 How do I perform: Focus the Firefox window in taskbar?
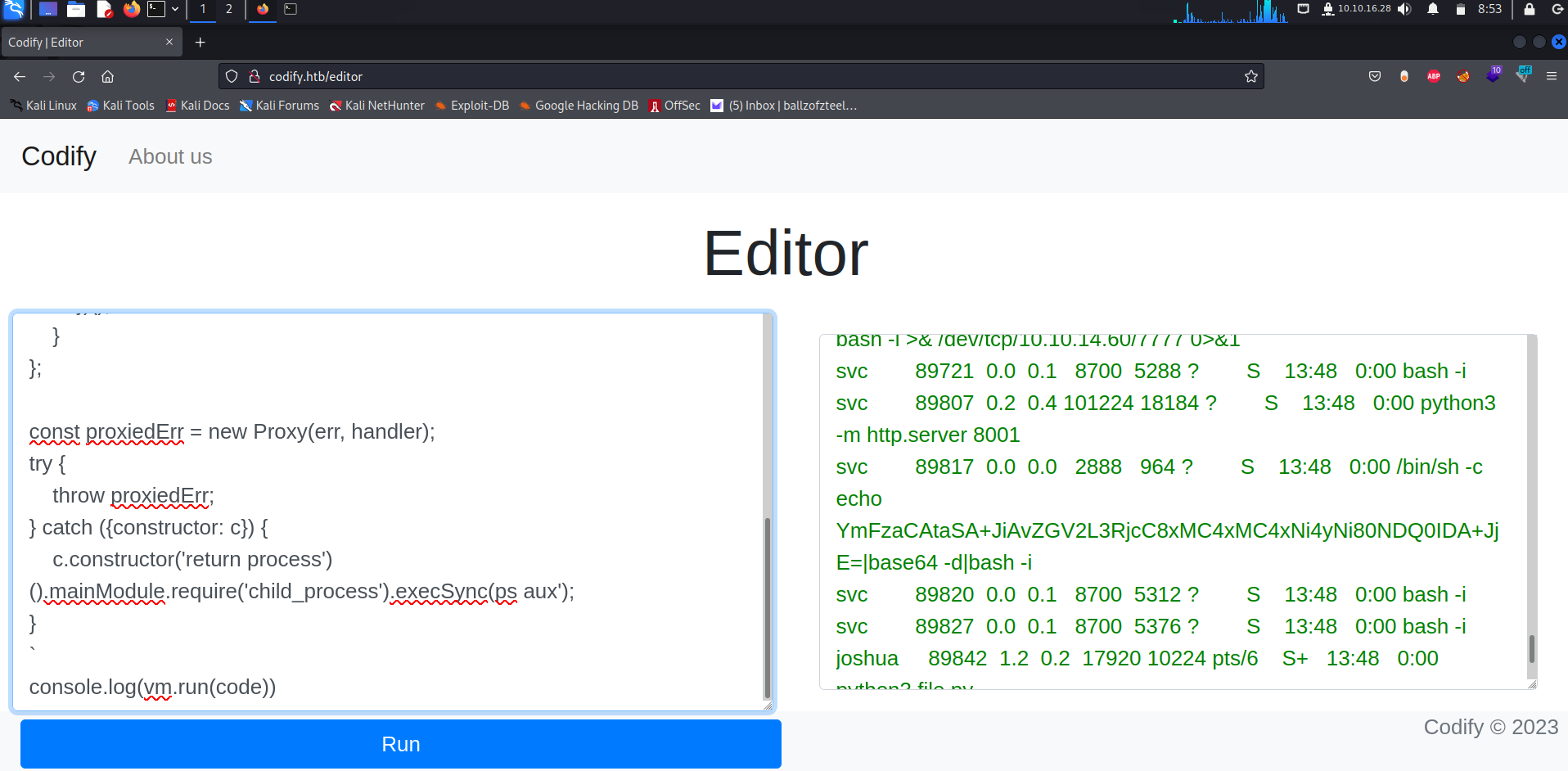263,9
